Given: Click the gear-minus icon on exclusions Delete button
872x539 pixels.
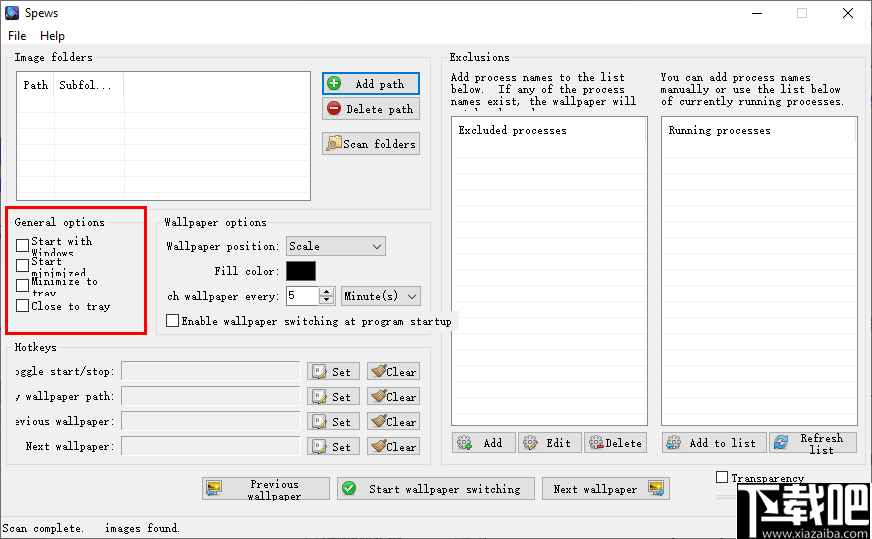Looking at the screenshot, I should click(x=596, y=443).
